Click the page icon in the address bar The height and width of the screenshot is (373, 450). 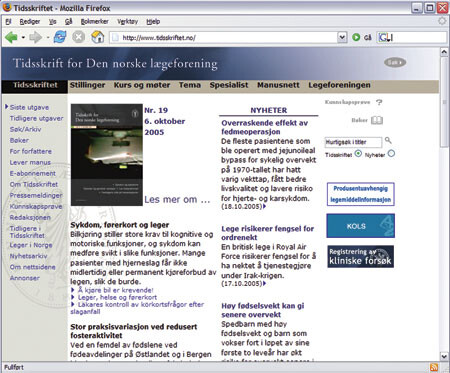pos(115,38)
